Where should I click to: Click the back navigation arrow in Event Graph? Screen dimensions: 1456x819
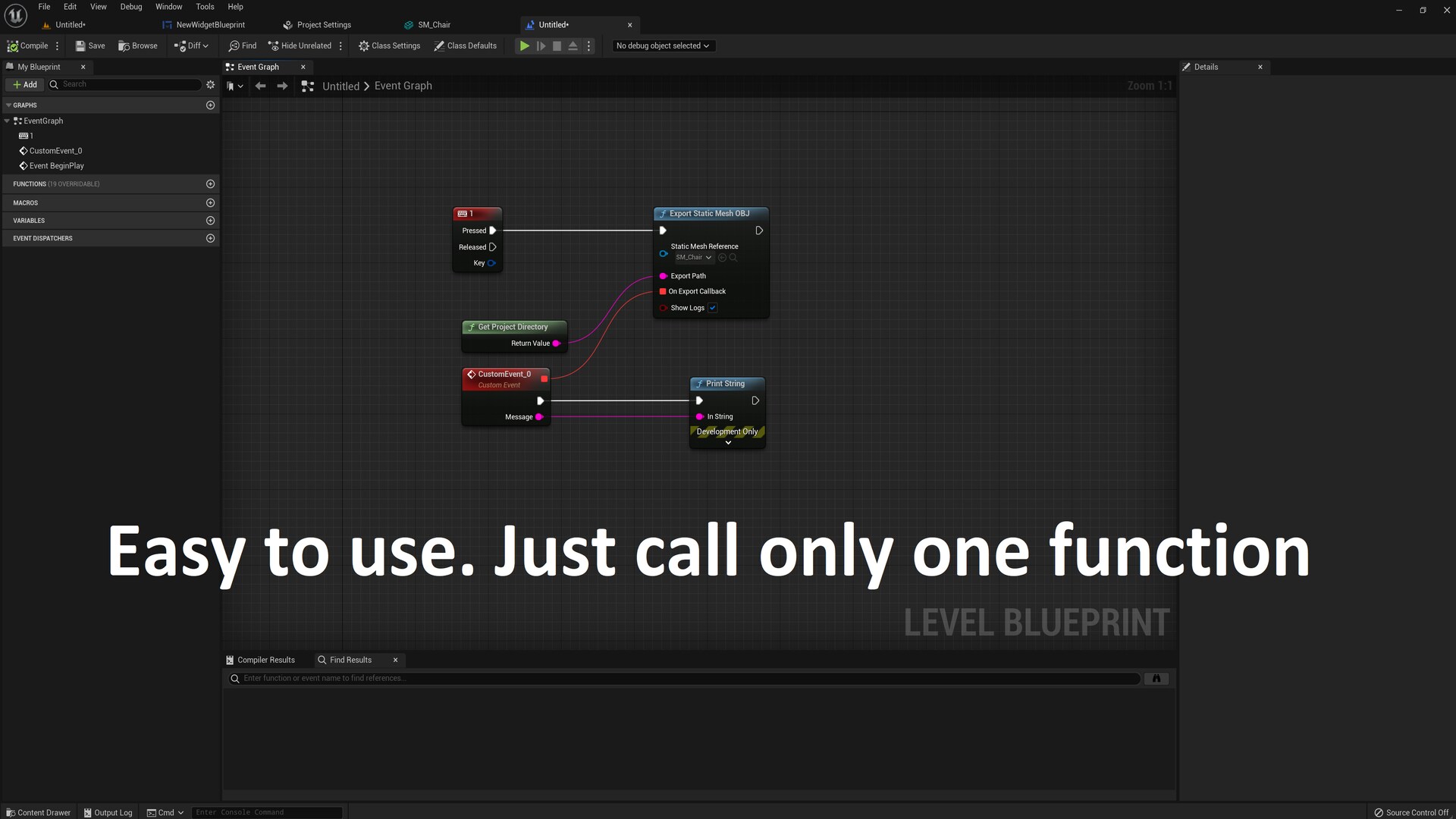[260, 86]
